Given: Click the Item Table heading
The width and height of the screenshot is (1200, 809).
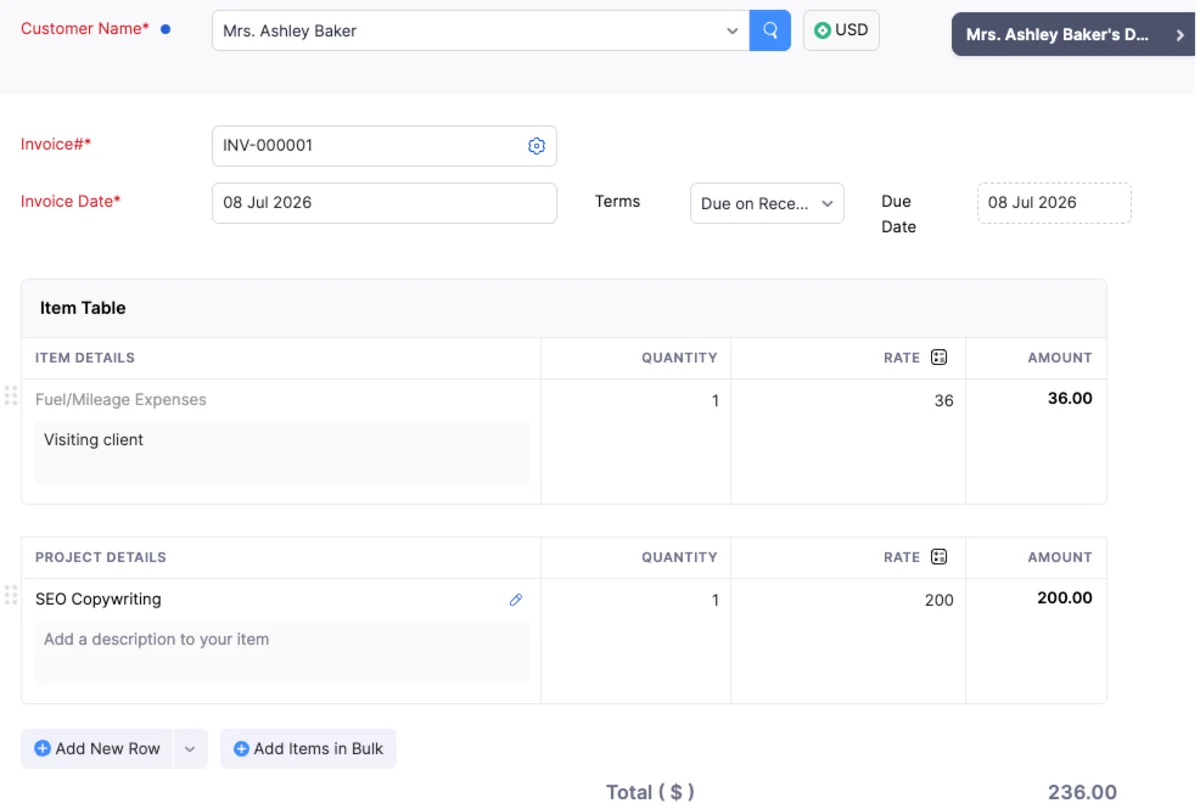Looking at the screenshot, I should [x=83, y=308].
